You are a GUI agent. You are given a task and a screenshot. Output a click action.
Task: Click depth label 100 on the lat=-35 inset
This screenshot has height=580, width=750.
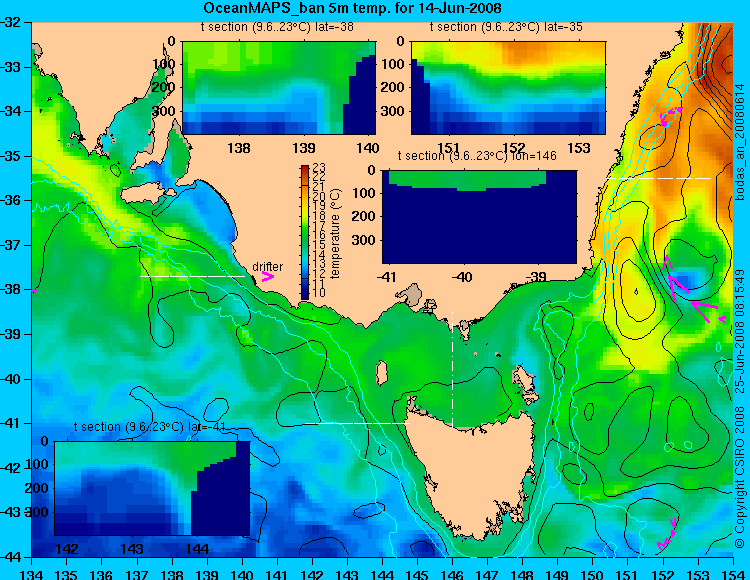[x=393, y=64]
